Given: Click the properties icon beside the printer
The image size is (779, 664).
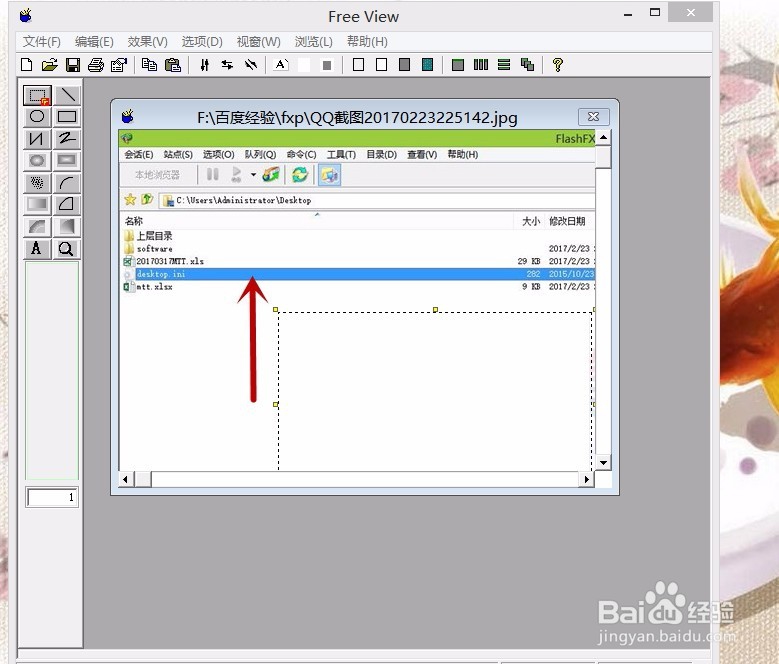Looking at the screenshot, I should pos(119,65).
